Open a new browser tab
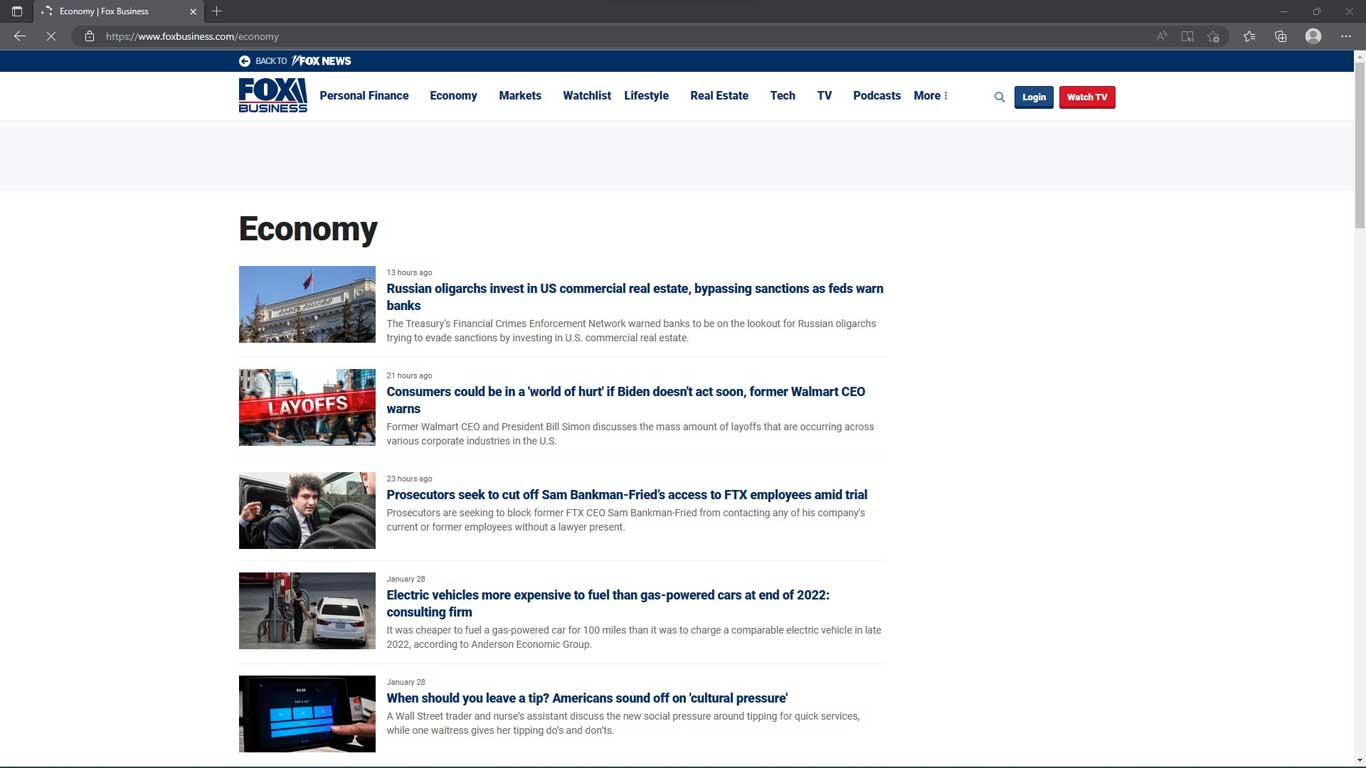The image size is (1366, 768). (217, 11)
